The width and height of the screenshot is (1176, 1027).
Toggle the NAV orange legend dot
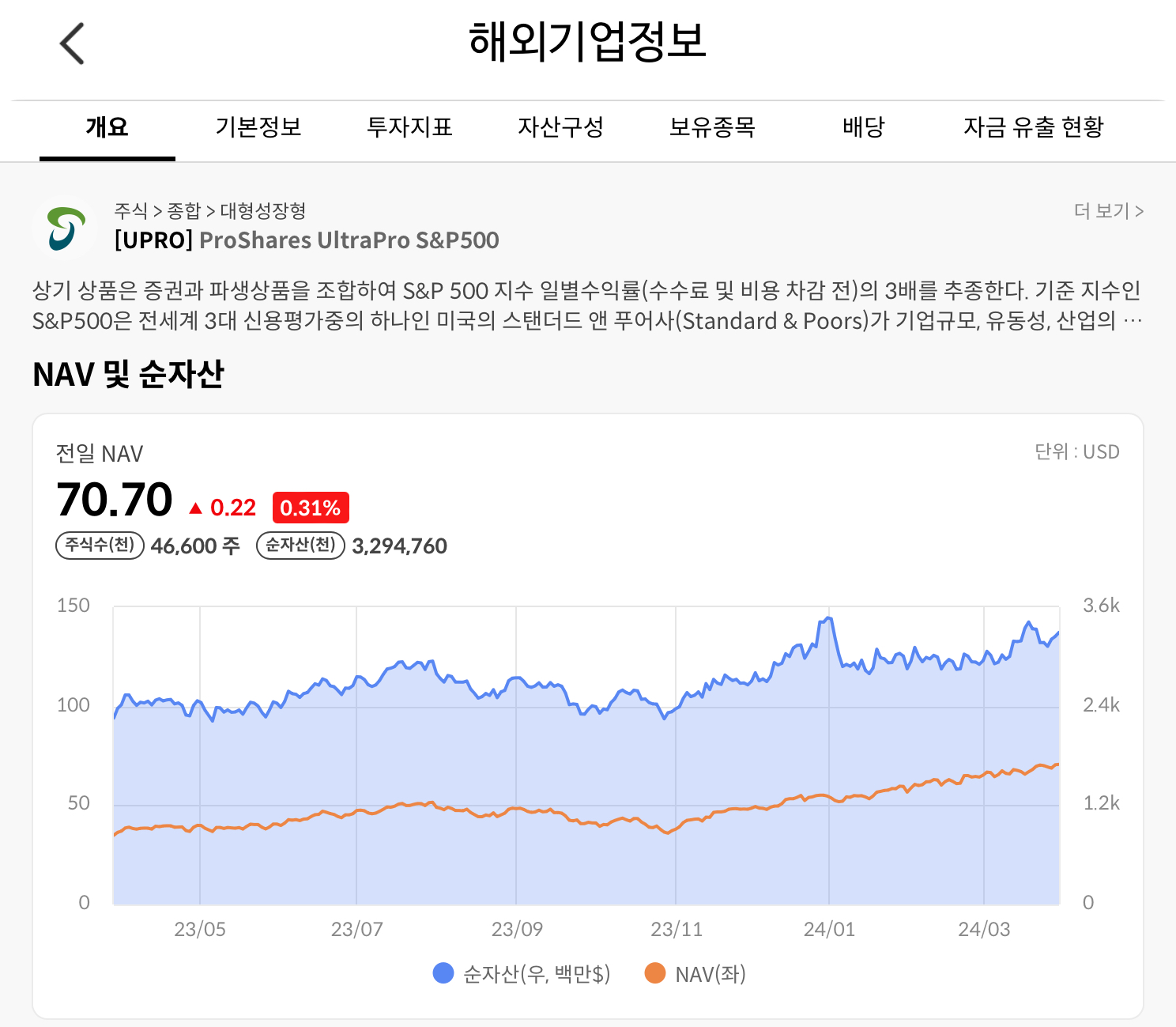point(655,973)
